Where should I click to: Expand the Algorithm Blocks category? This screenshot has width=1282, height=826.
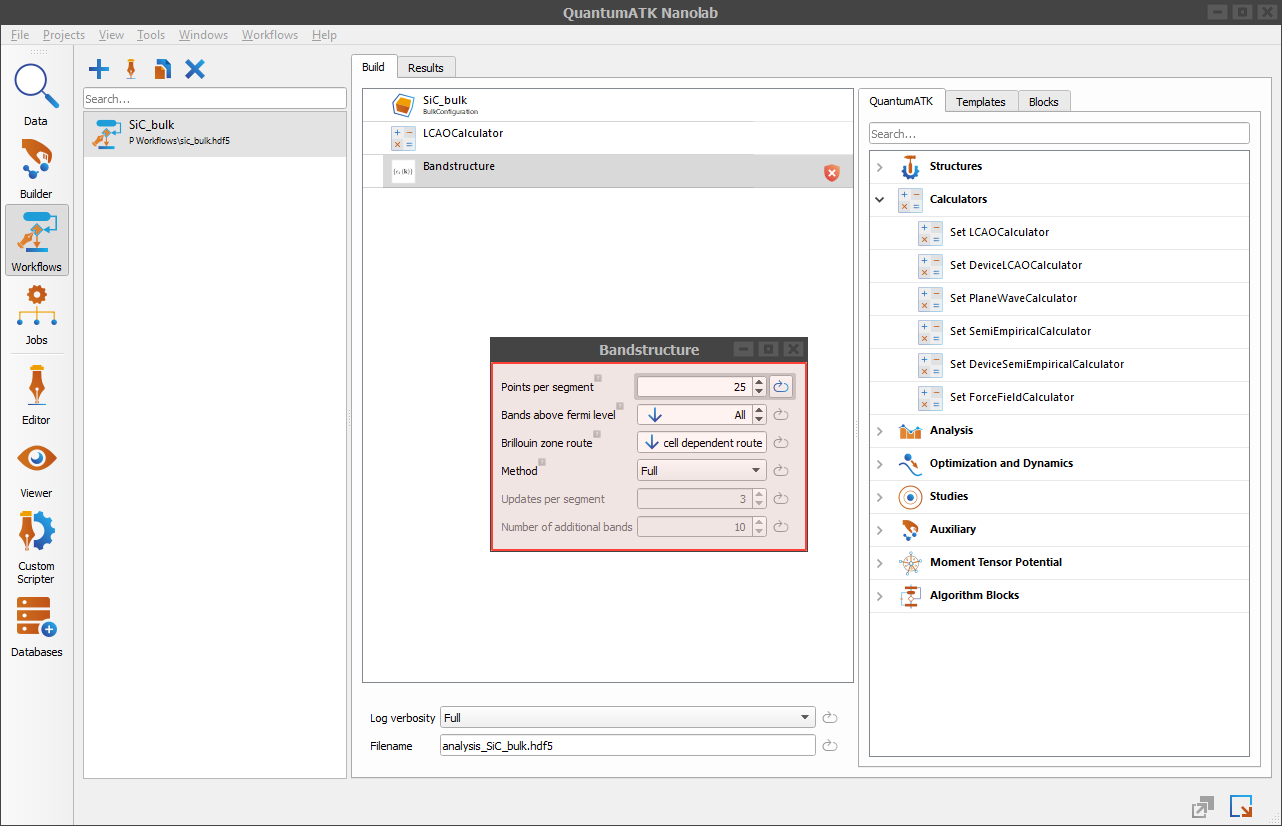click(x=880, y=596)
